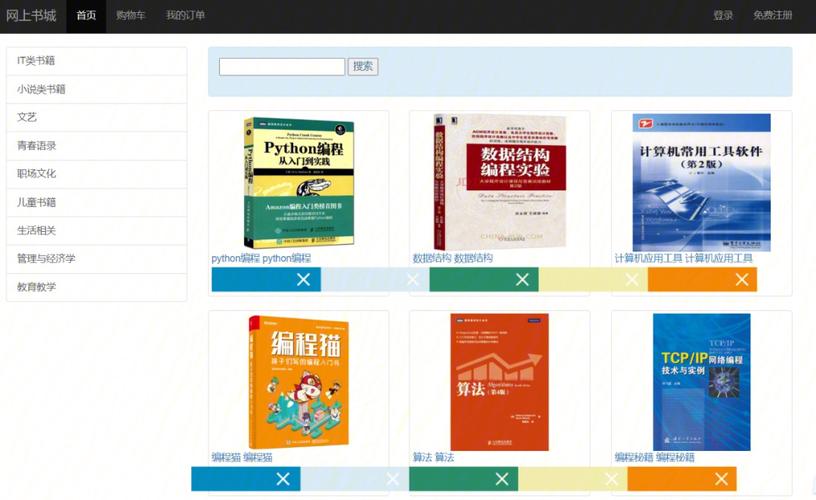Click the 搜索 search button

[x=363, y=67]
